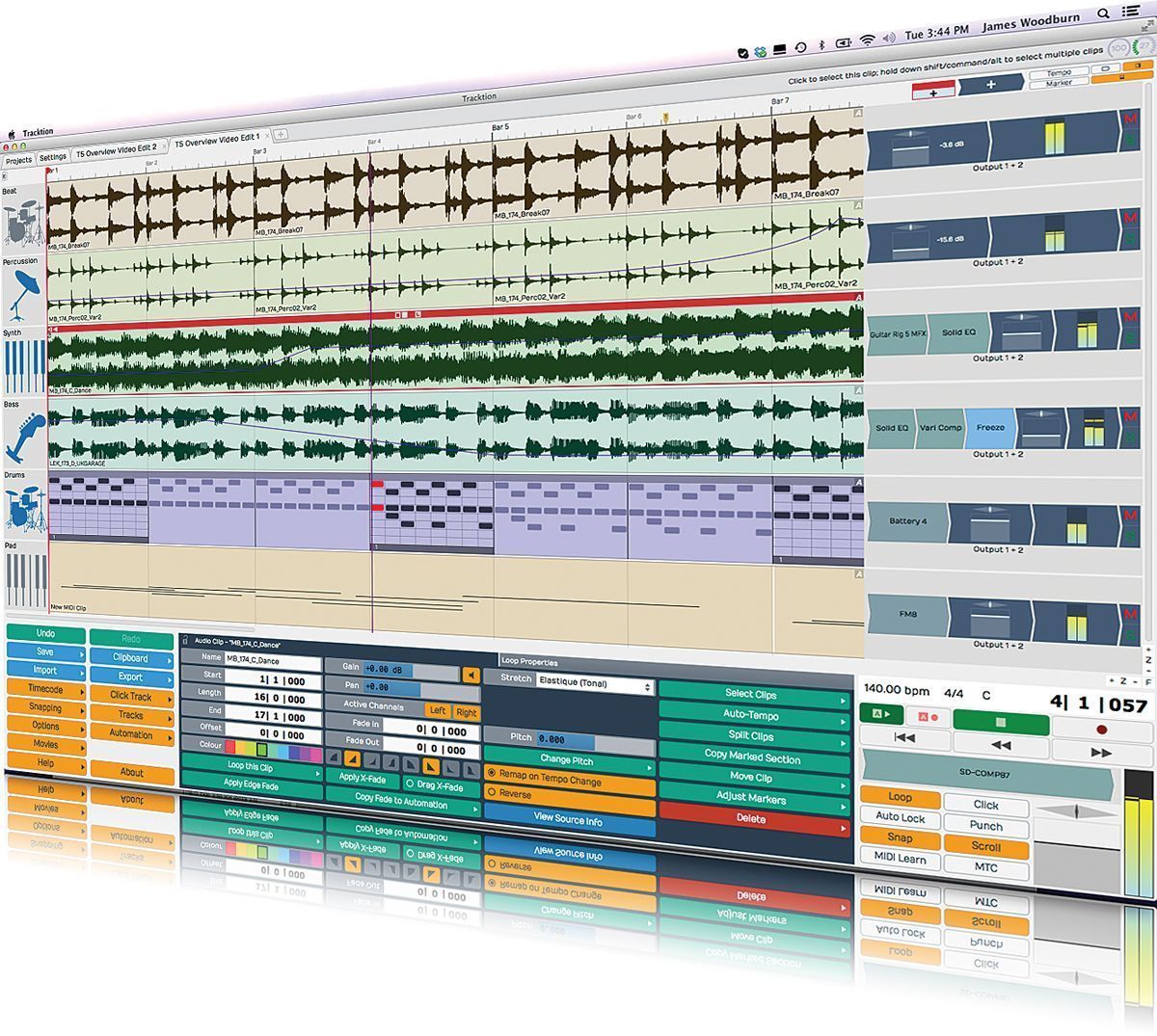1157x1036 pixels.
Task: Pick the red clip colour swatch
Action: [230, 746]
